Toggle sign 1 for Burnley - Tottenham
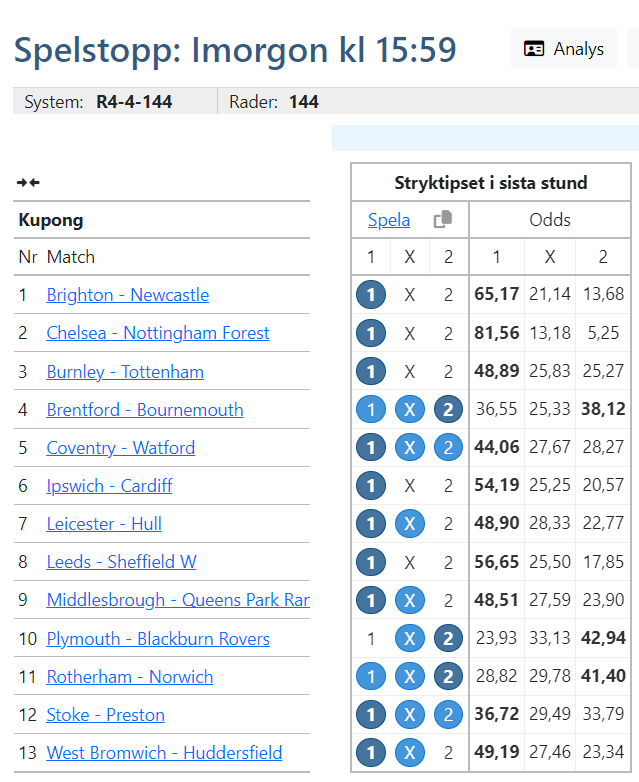 [371, 372]
